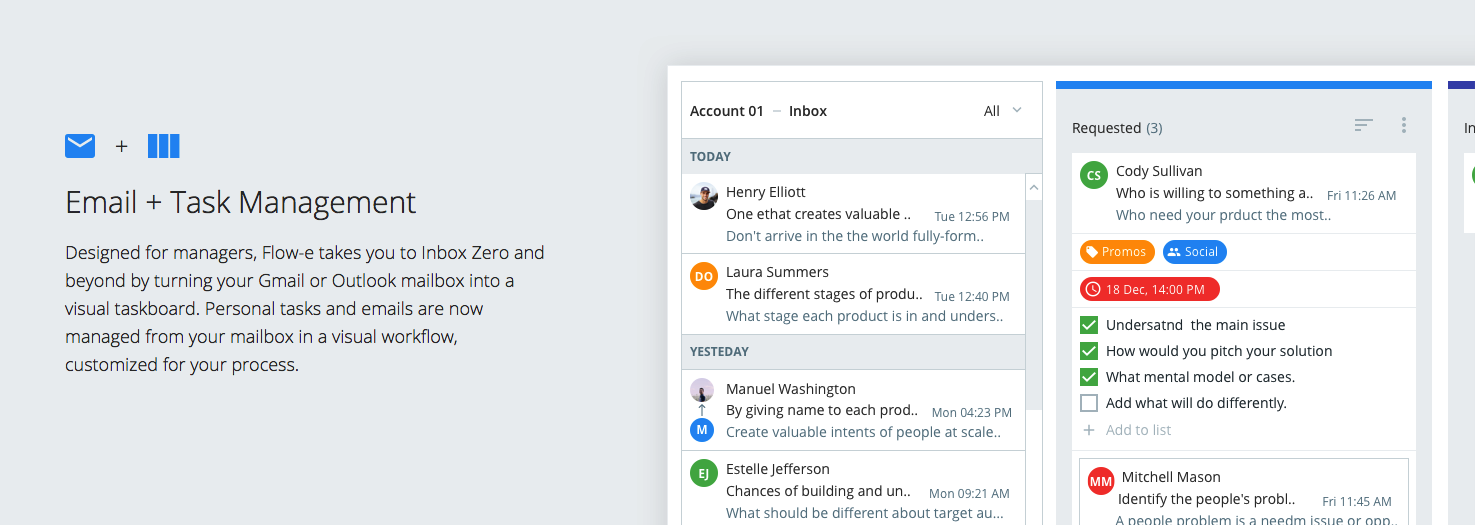Click Henry Elliott's profile photo
The image size is (1475, 527).
tap(704, 196)
